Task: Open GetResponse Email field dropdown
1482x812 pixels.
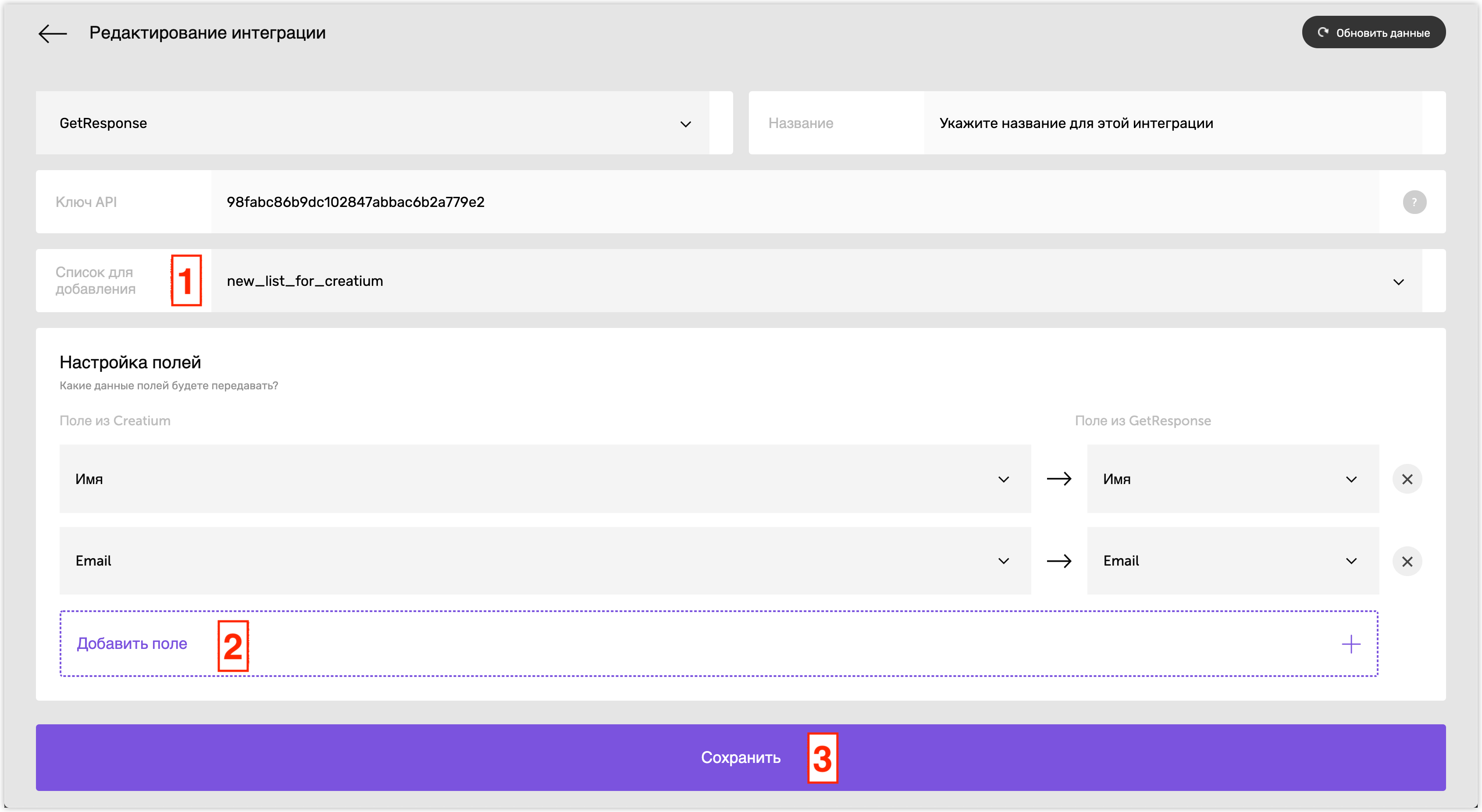Action: point(1233,561)
